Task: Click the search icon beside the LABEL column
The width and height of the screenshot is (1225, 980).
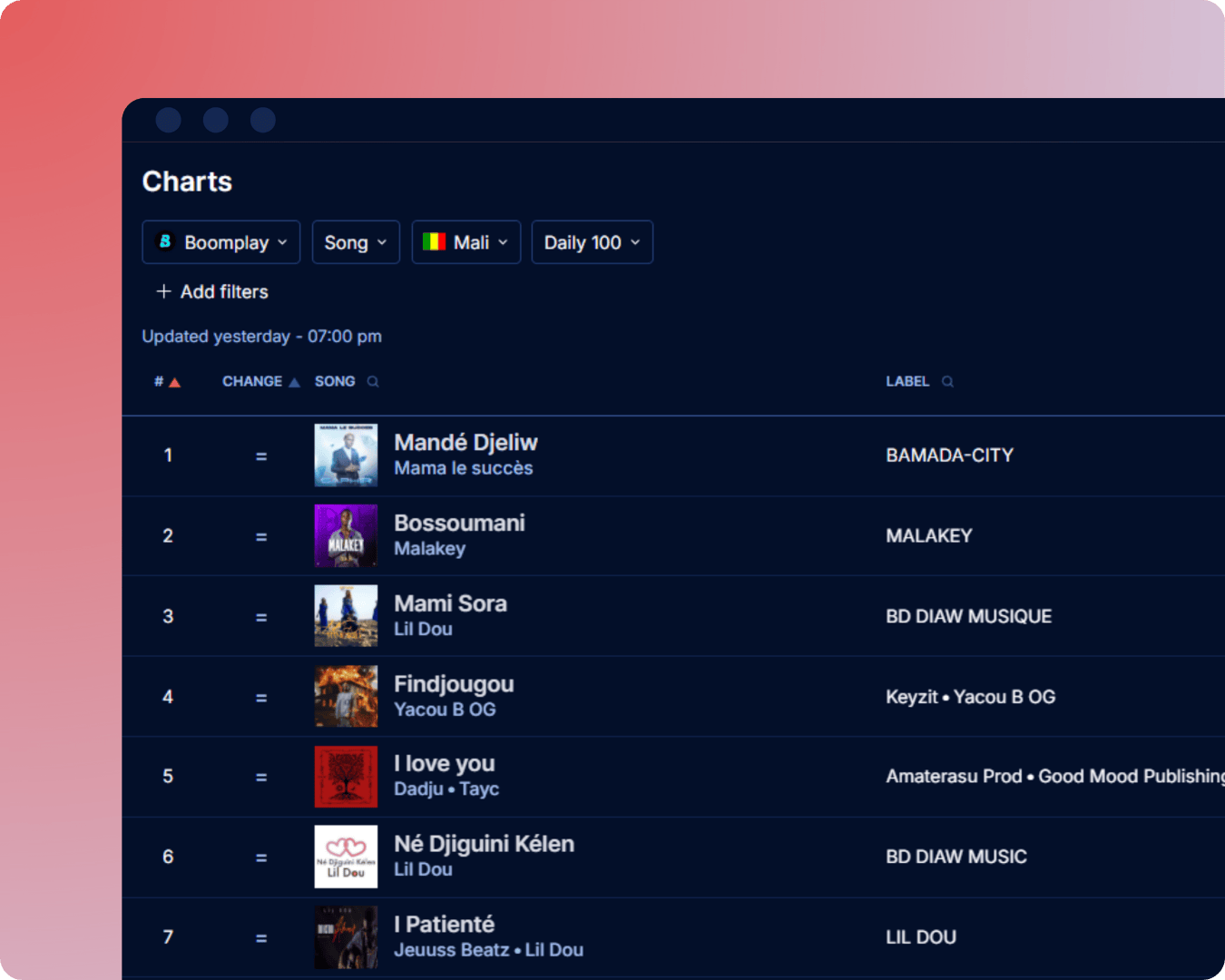Action: point(948,381)
